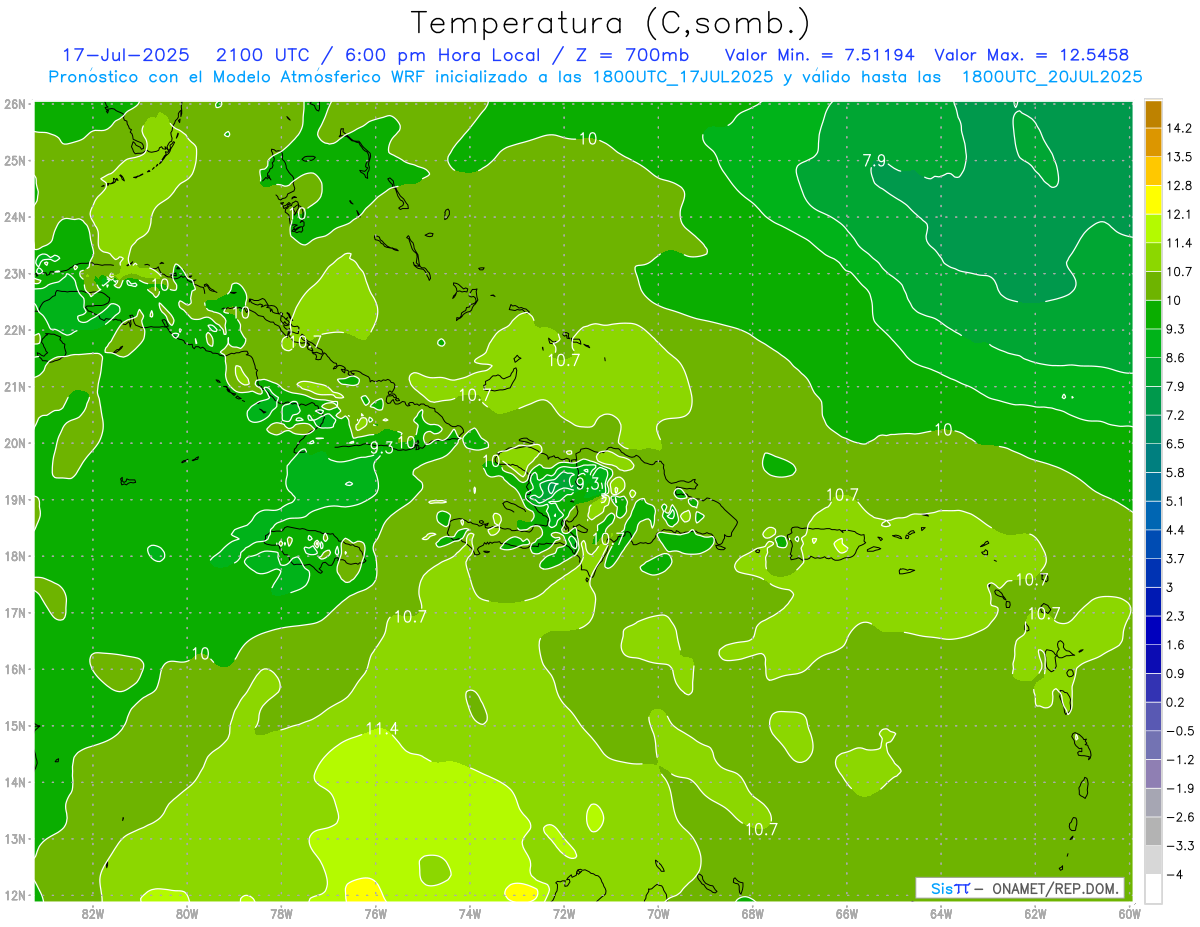The height and width of the screenshot is (927, 1200).
Task: Click the -4 legend value
Action: (1175, 873)
